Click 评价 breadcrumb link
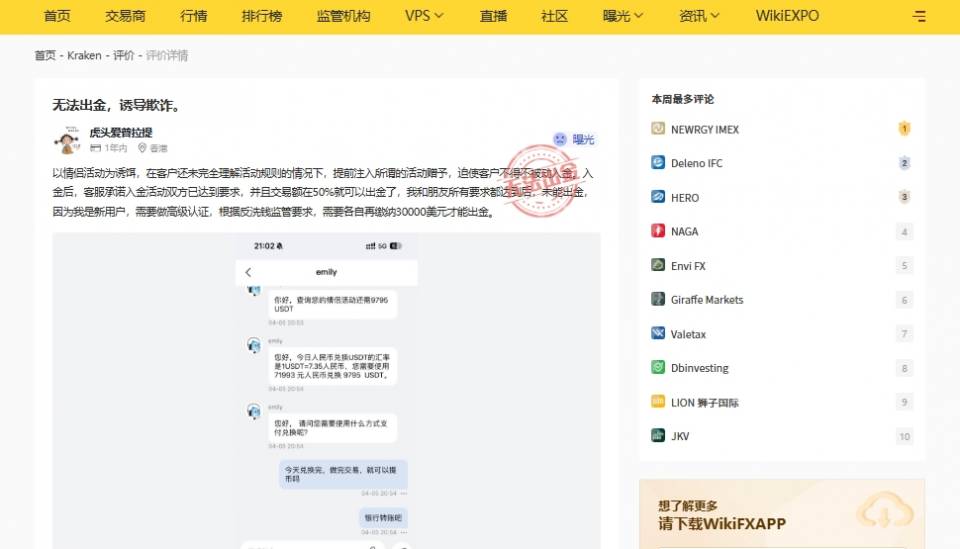960x549 pixels. click(124, 55)
